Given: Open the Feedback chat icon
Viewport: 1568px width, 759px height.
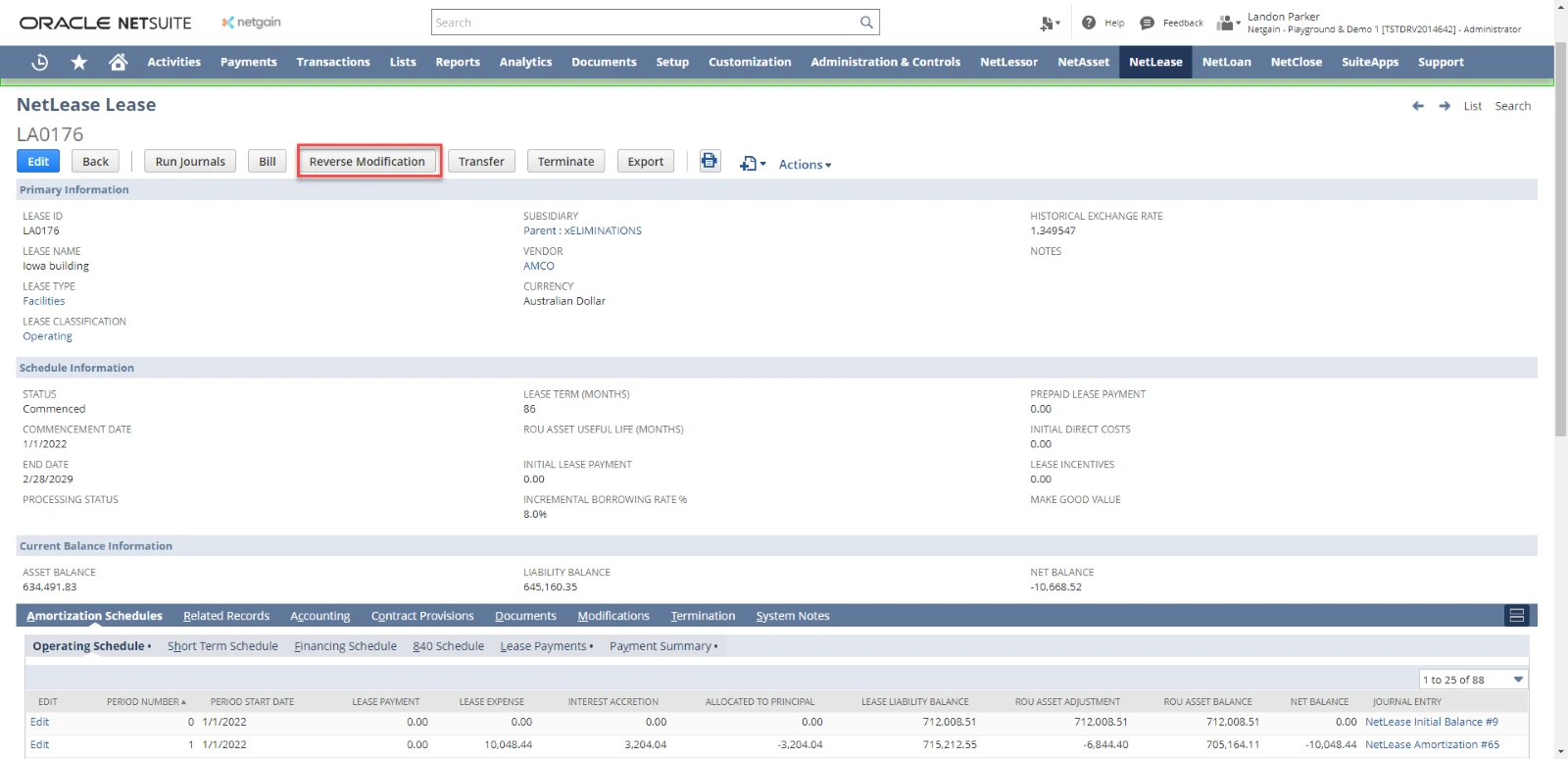Looking at the screenshot, I should tap(1147, 23).
